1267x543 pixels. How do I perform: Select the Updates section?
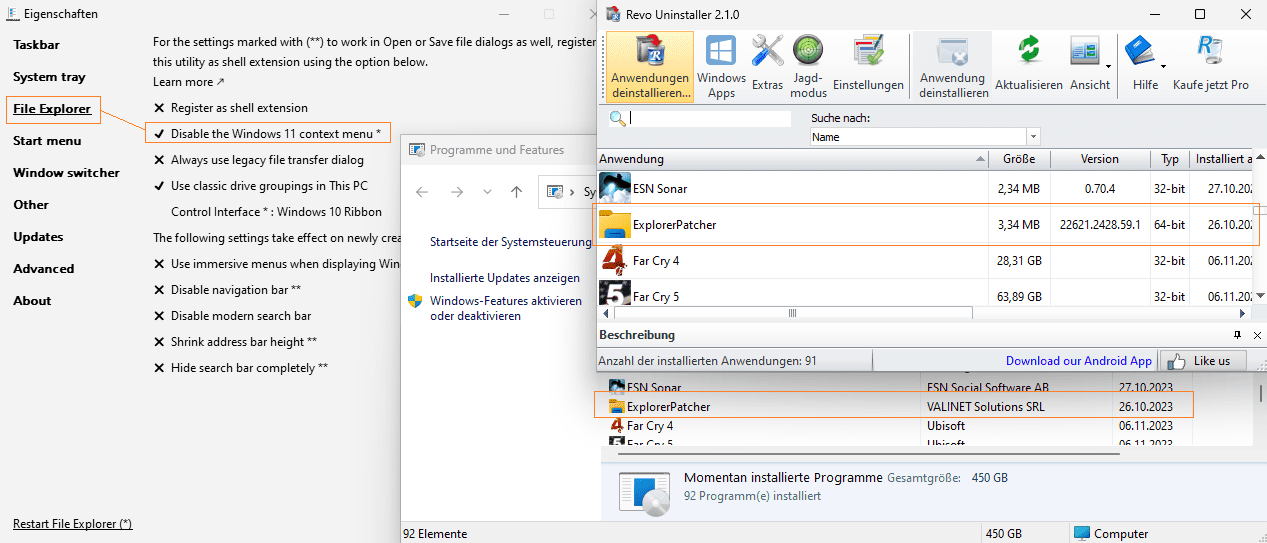point(38,237)
